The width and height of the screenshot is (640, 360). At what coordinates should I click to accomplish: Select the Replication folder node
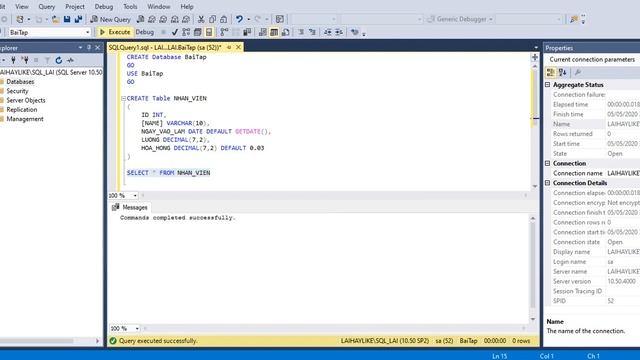point(22,110)
